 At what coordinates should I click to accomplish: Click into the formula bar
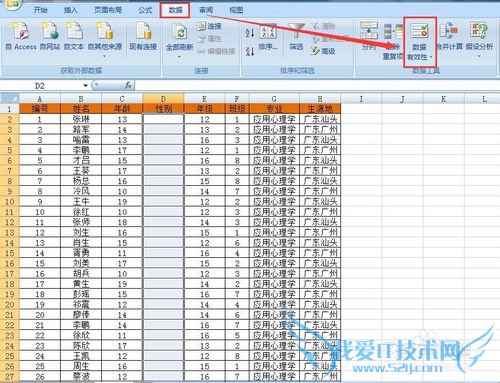[317, 86]
